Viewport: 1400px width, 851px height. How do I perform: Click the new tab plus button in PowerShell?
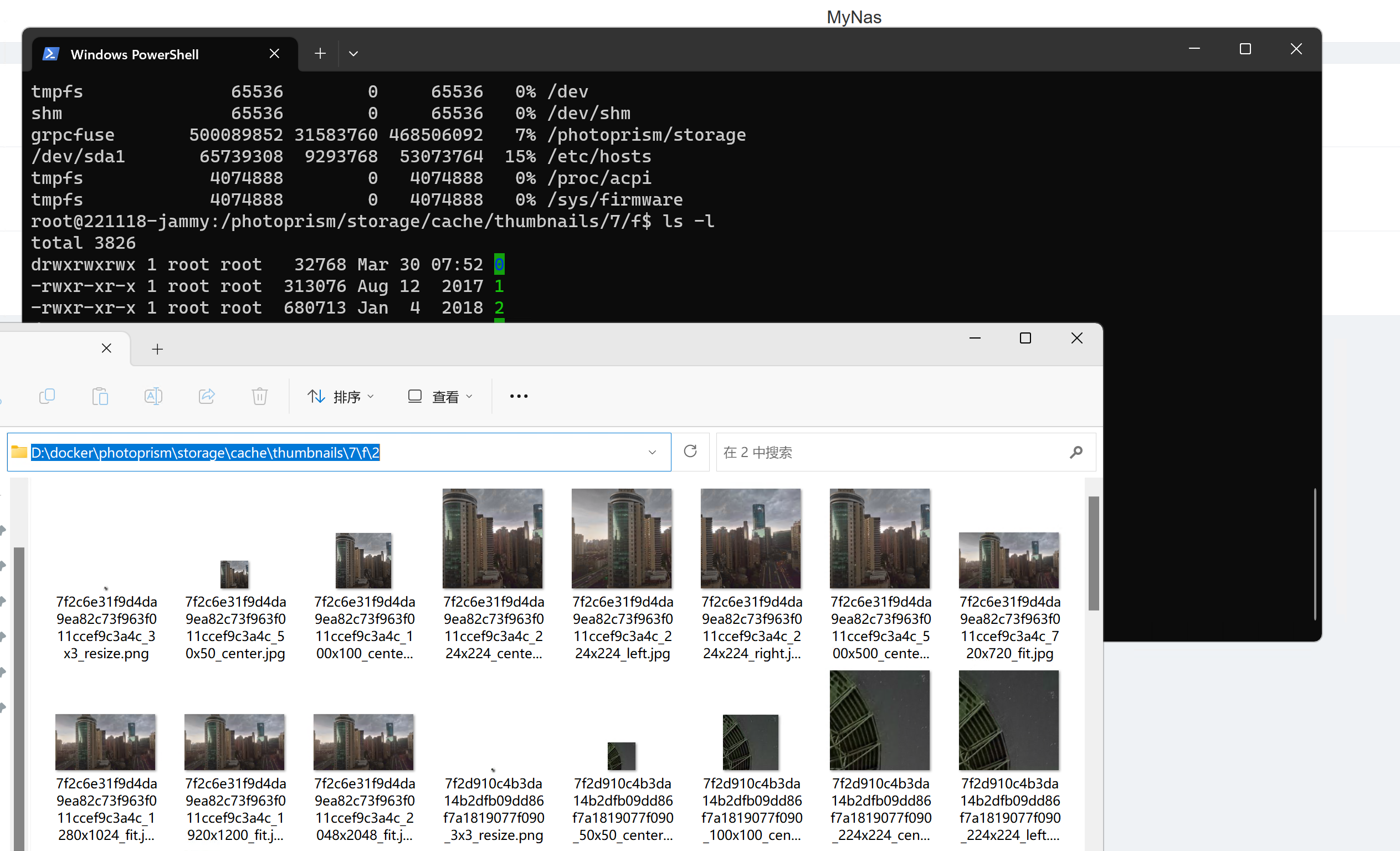tap(319, 53)
